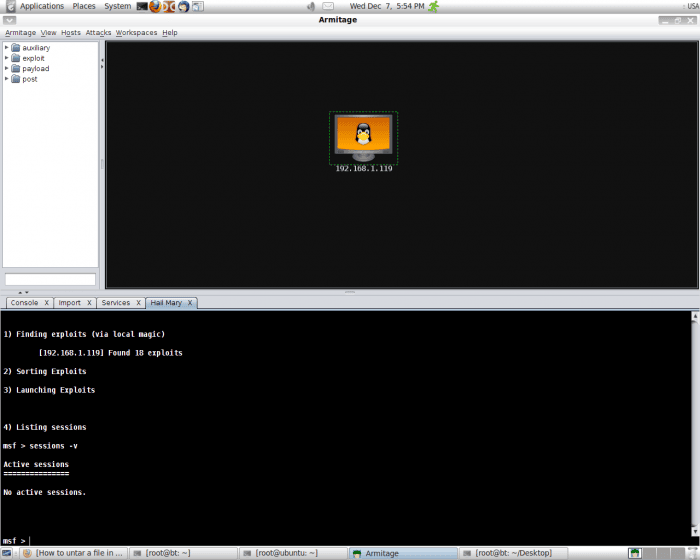Click the module search field

(x=50, y=279)
